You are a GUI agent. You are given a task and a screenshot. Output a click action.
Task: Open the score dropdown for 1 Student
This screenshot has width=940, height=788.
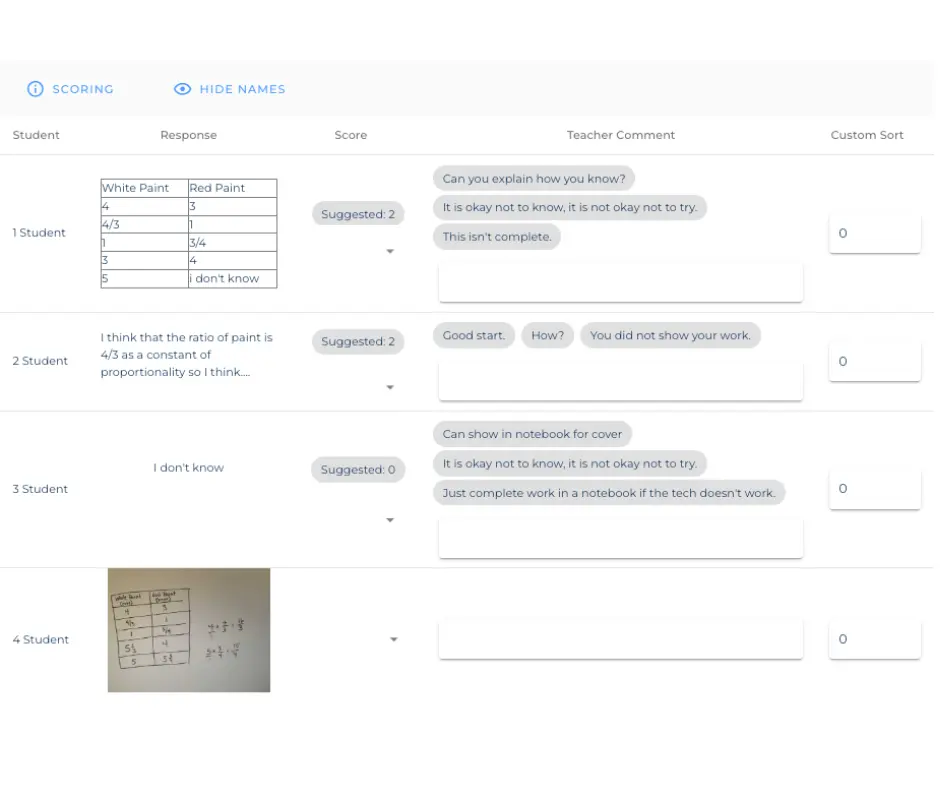pyautogui.click(x=390, y=250)
